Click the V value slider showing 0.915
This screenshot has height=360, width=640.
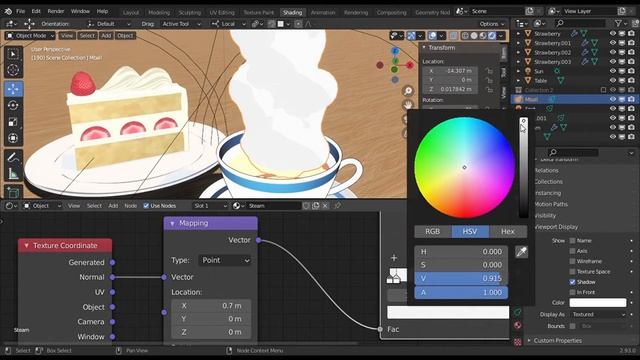click(461, 278)
